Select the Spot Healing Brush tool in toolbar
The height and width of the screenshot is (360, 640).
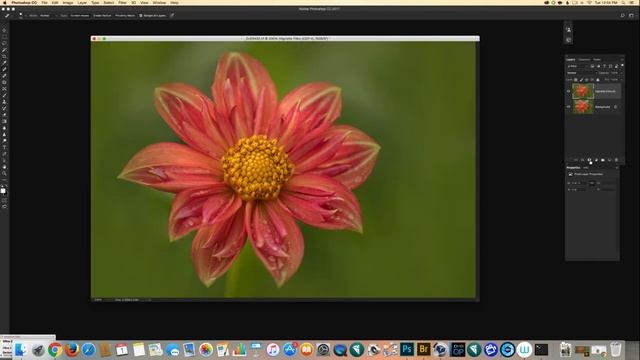point(4,69)
